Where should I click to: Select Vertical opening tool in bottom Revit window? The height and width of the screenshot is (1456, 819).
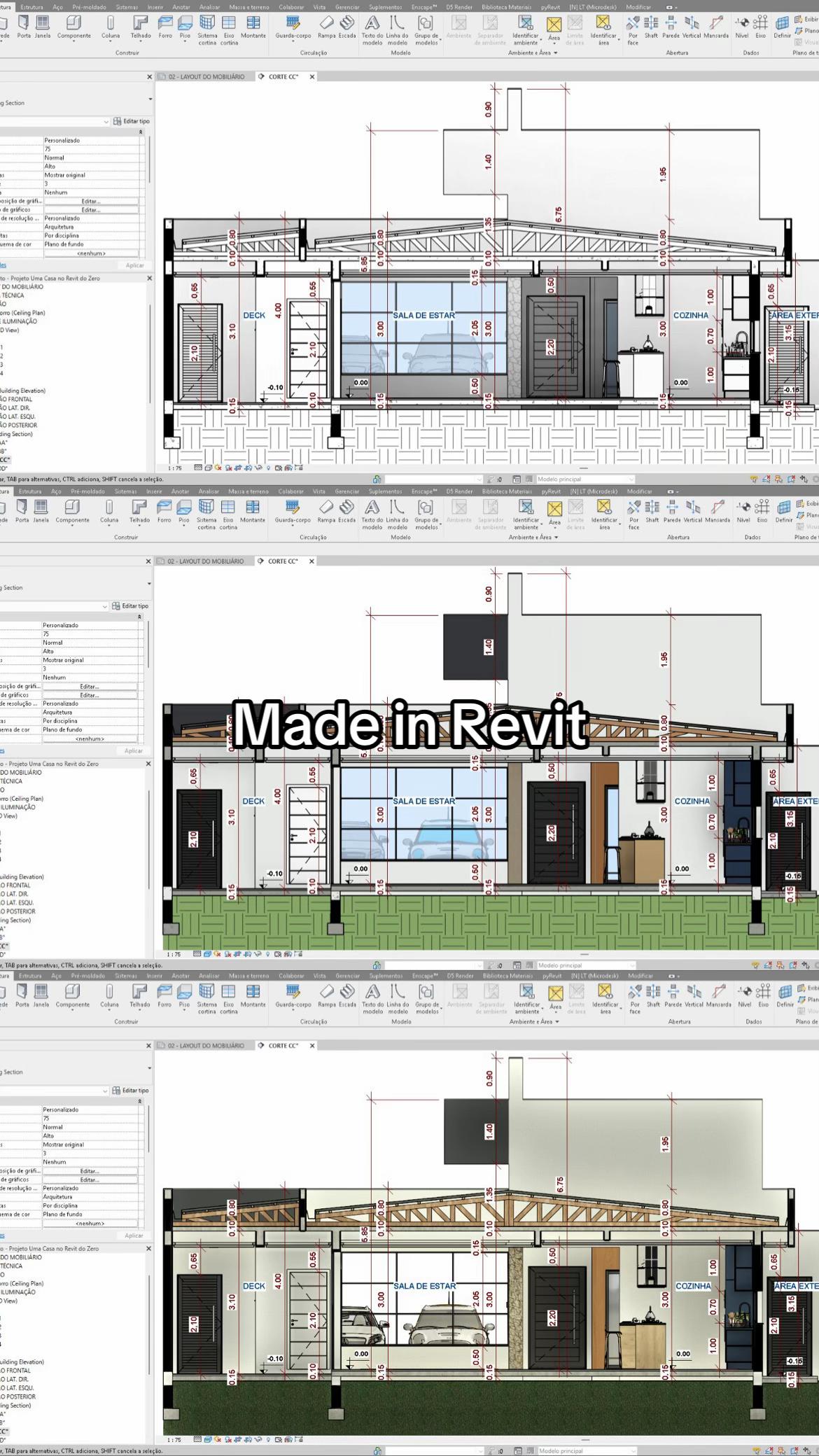(693, 996)
